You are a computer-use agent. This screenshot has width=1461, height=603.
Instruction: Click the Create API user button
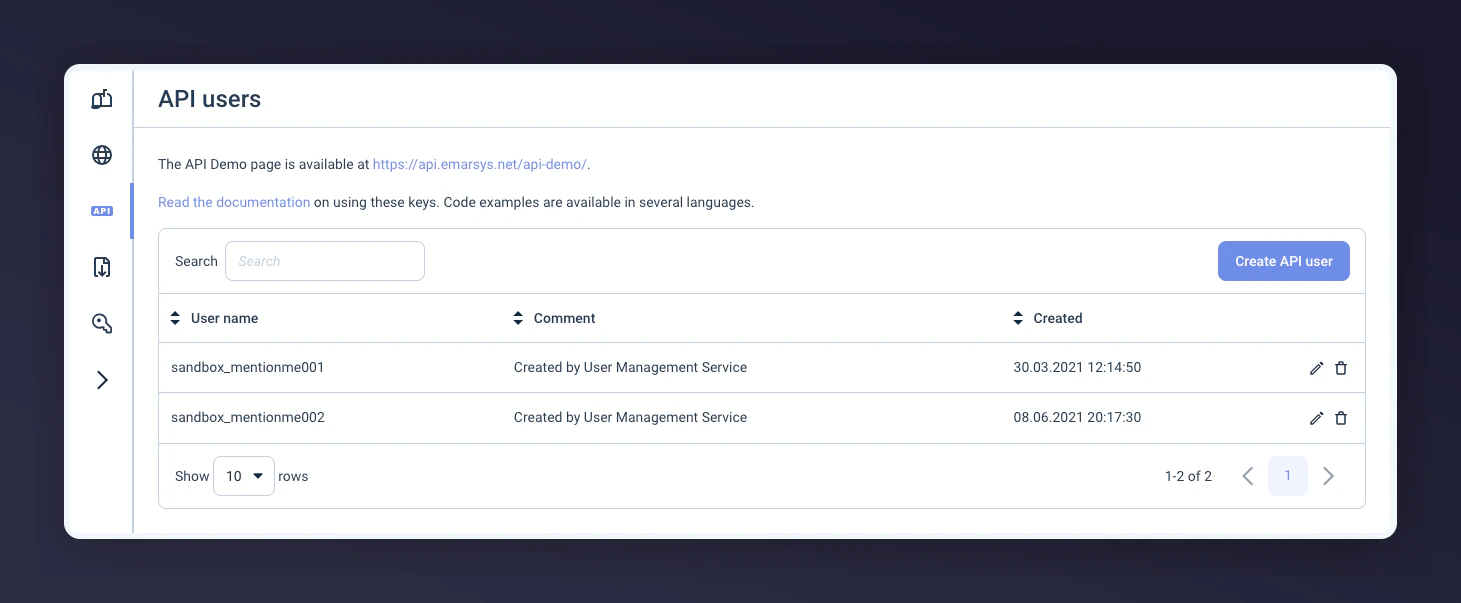point(1284,261)
